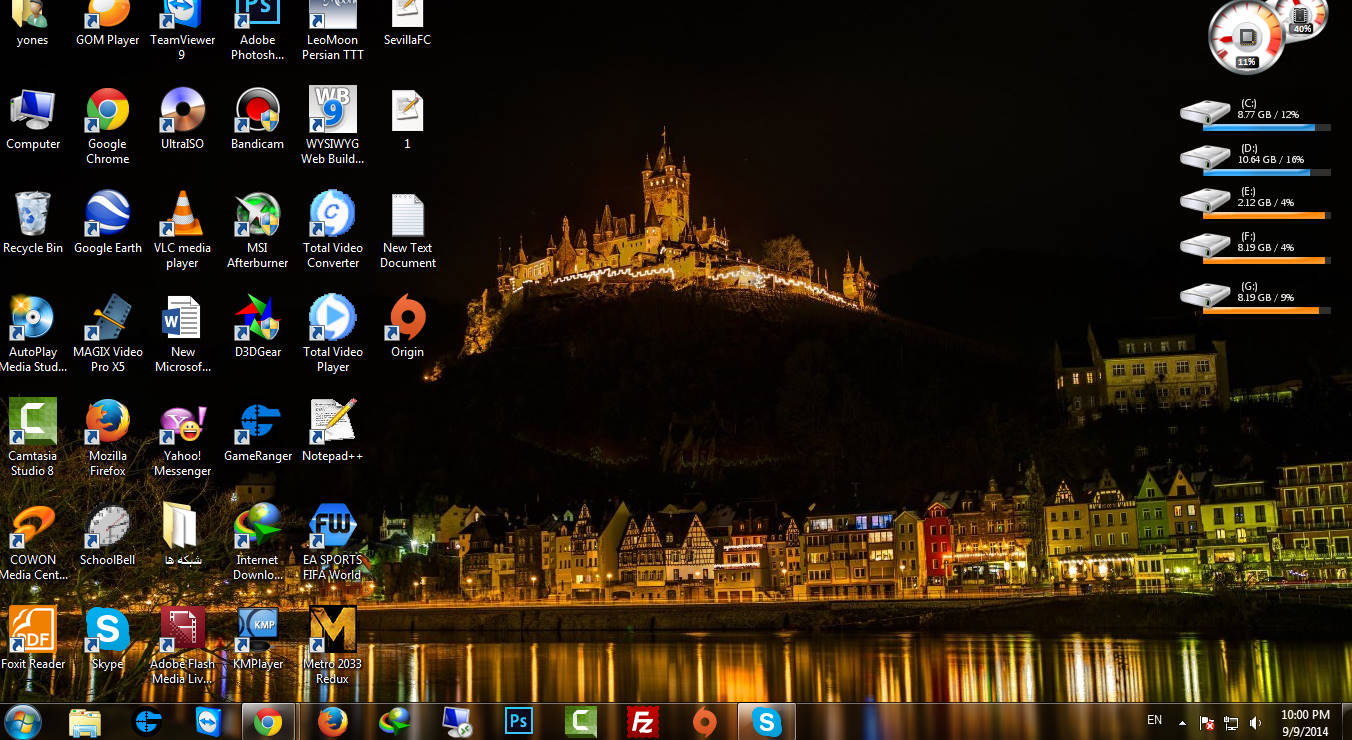The width and height of the screenshot is (1352, 740).
Task: Select the EA SPORTS FIFA World shortcut
Action: (333, 542)
